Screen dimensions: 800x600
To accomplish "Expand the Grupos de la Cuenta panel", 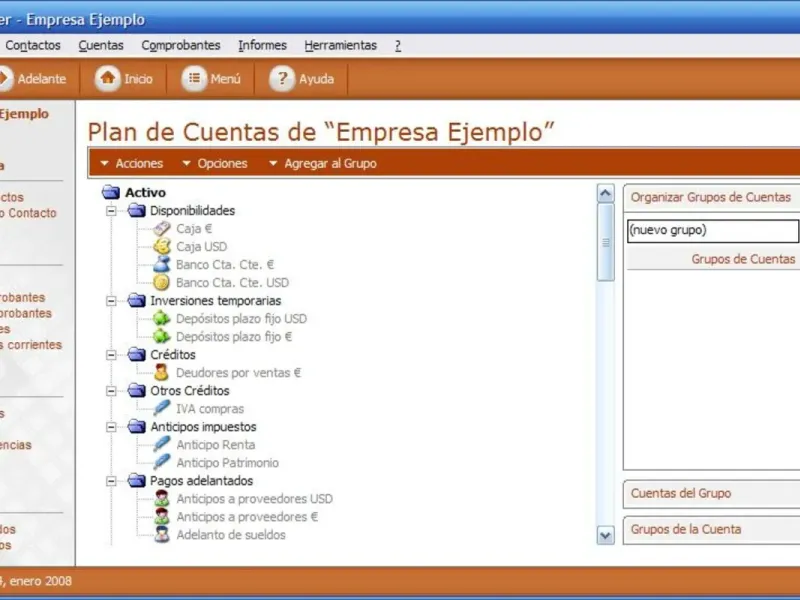I will click(x=711, y=530).
